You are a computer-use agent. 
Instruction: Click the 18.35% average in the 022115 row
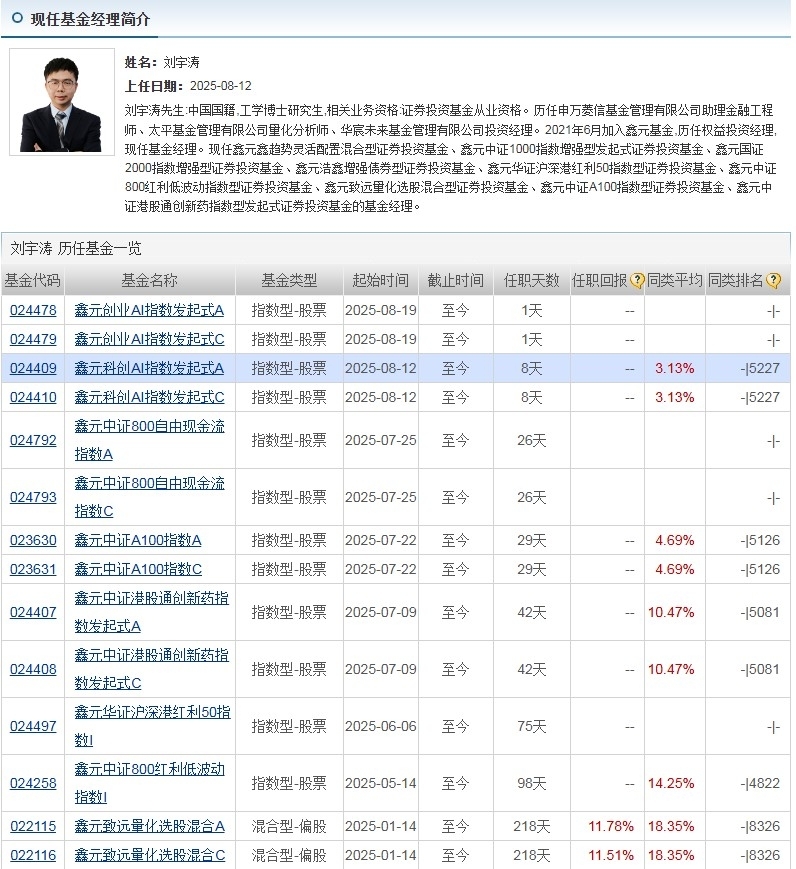pos(671,826)
